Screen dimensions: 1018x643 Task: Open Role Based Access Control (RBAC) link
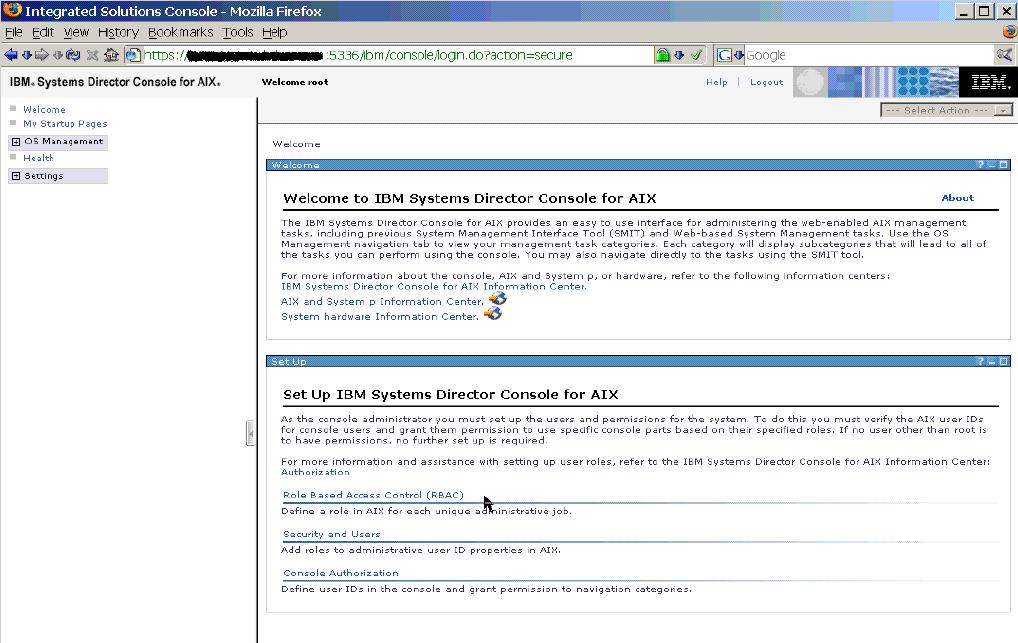coord(373,495)
